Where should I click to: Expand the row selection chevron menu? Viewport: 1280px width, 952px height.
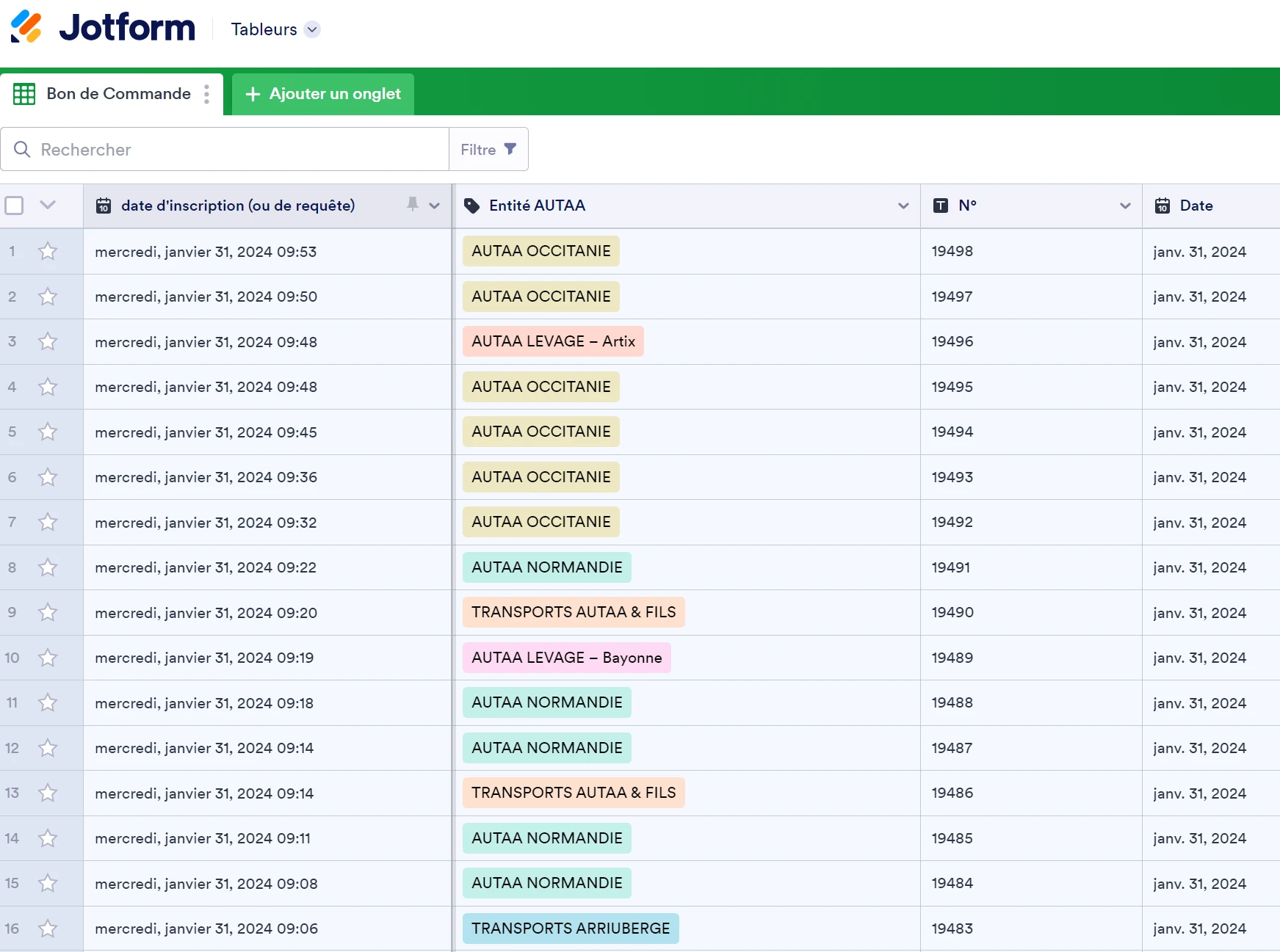[48, 206]
